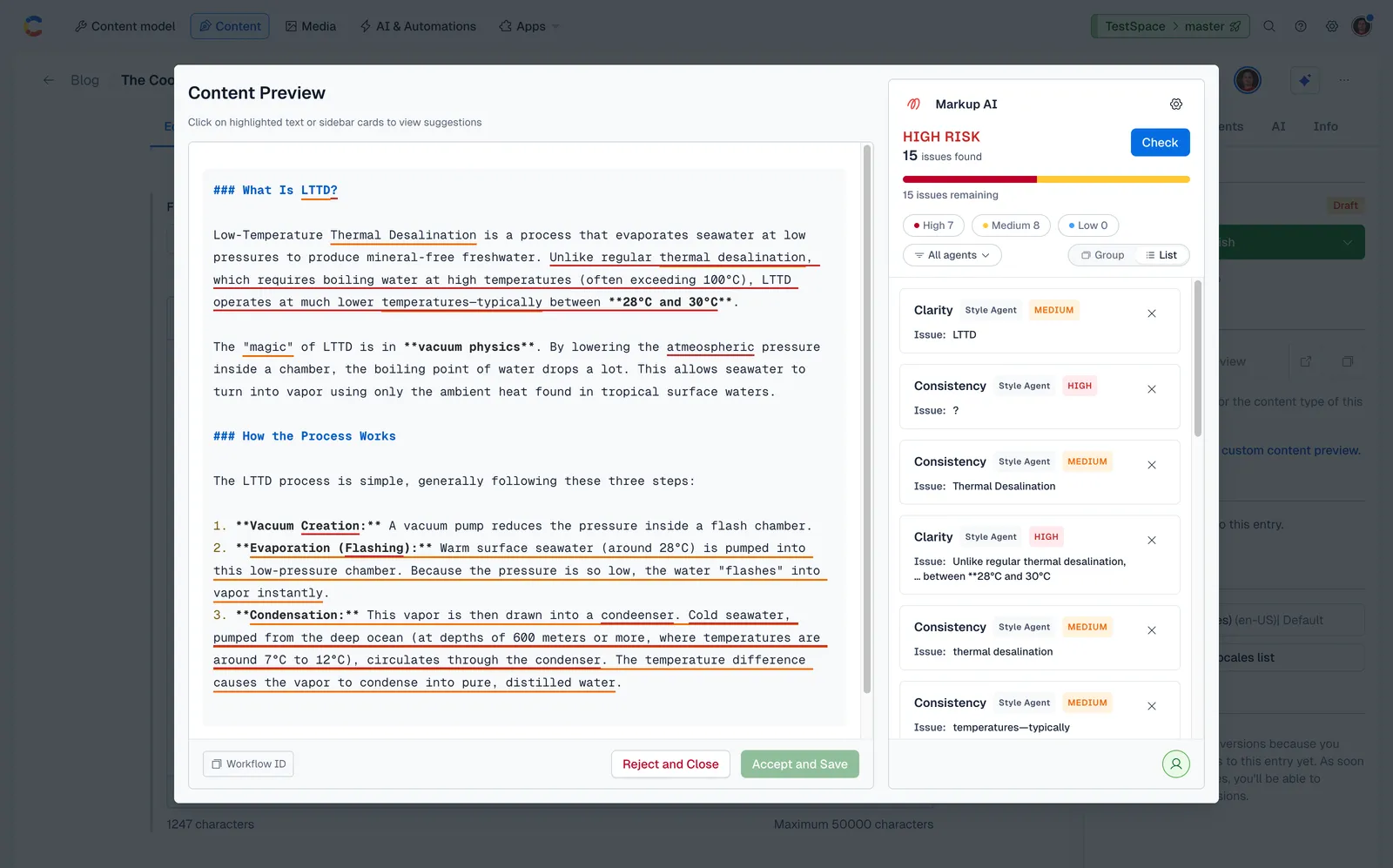Switch issue view to Group
The image size is (1393, 868).
[x=1102, y=255]
